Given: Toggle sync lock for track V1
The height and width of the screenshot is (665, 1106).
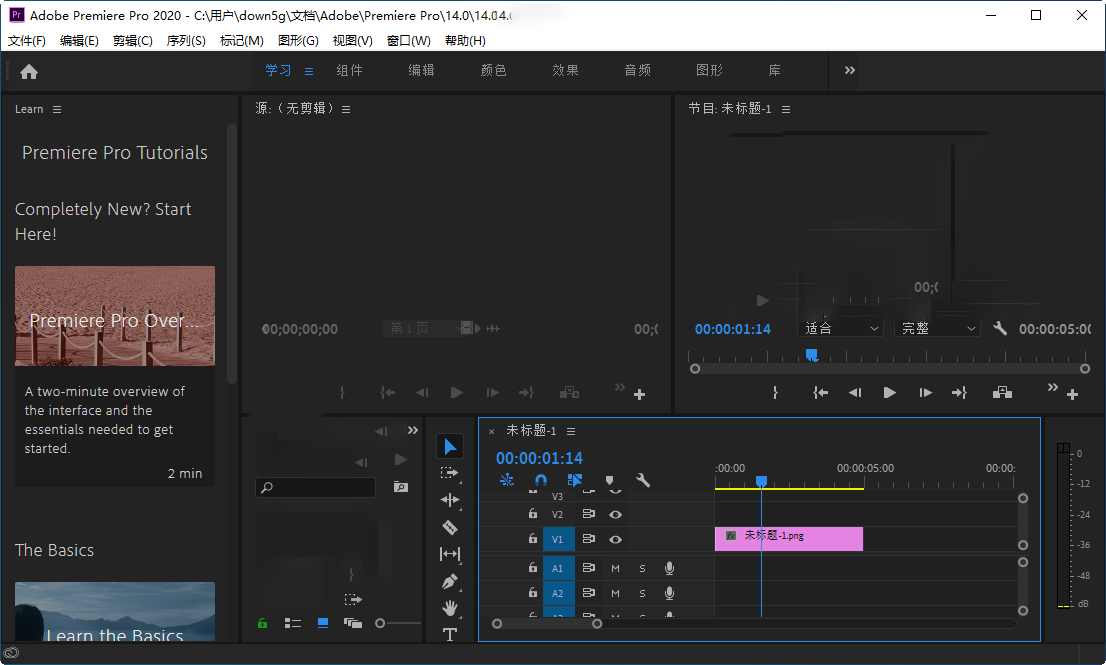Looking at the screenshot, I should 588,539.
